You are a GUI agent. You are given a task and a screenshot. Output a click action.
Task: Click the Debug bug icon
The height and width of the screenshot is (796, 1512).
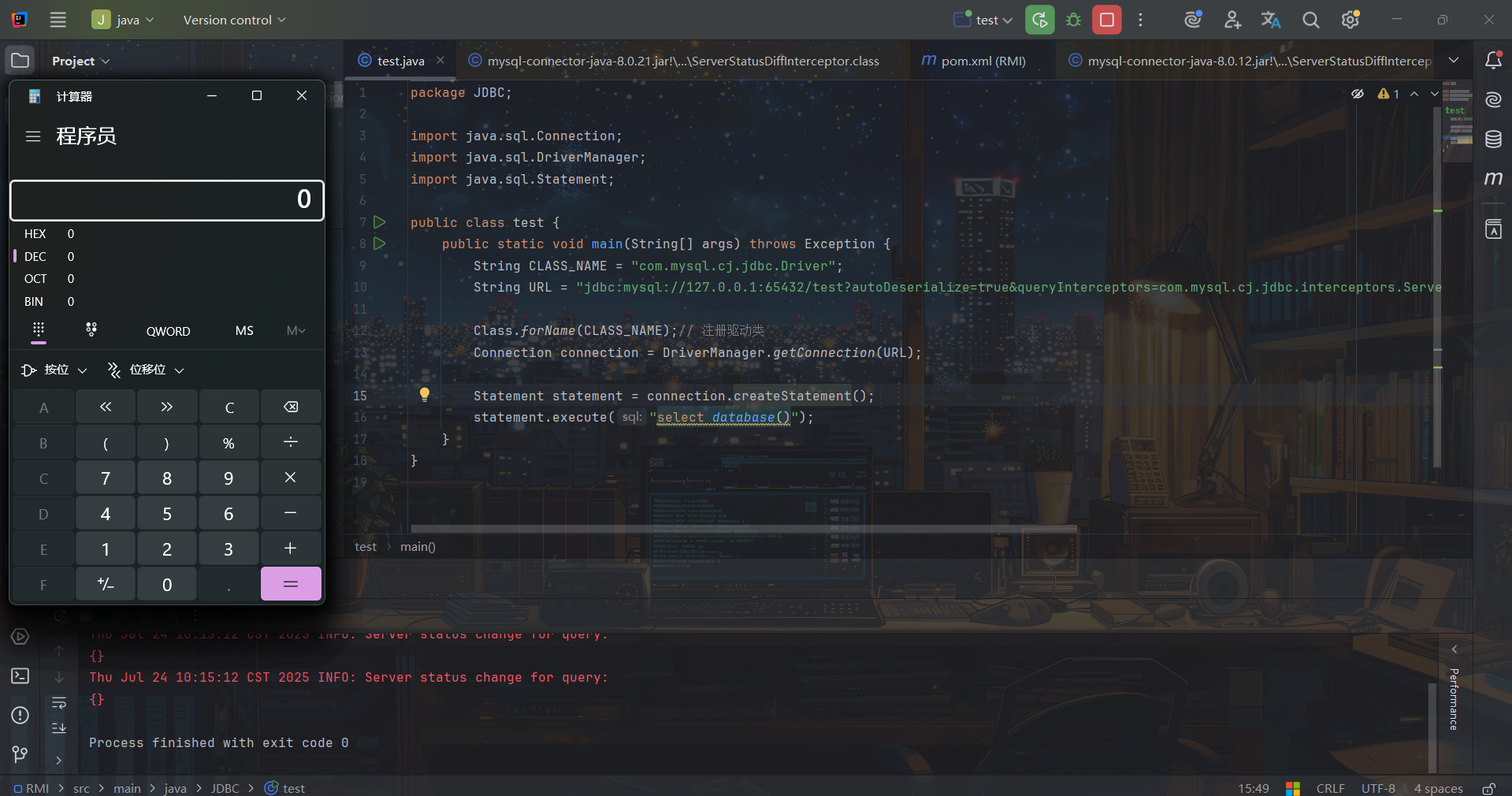(1073, 20)
